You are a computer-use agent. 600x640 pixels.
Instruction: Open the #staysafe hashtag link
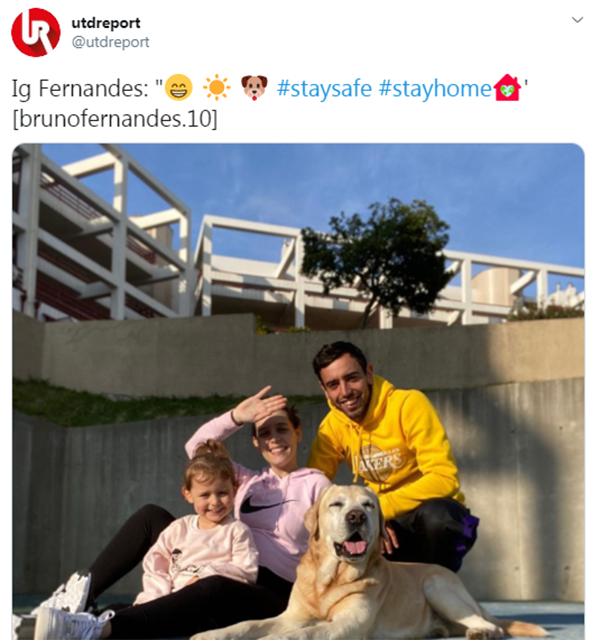tap(324, 88)
